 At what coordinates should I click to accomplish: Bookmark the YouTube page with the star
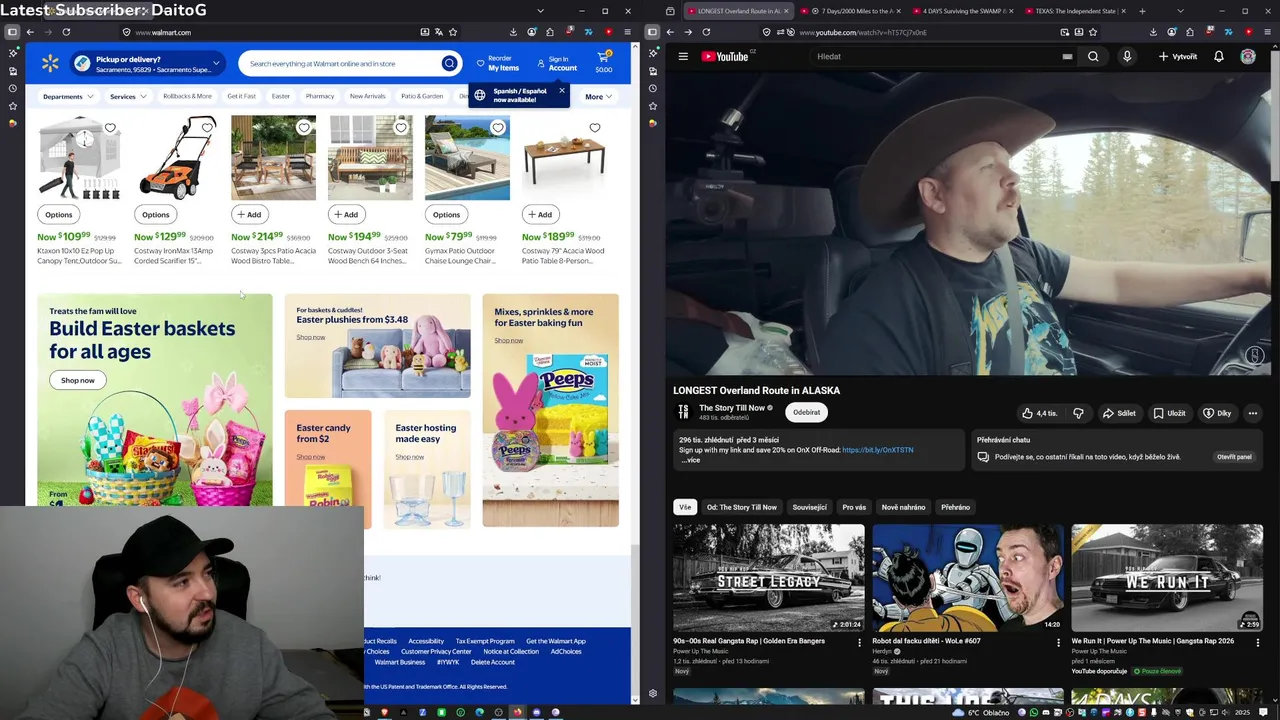point(1093,32)
